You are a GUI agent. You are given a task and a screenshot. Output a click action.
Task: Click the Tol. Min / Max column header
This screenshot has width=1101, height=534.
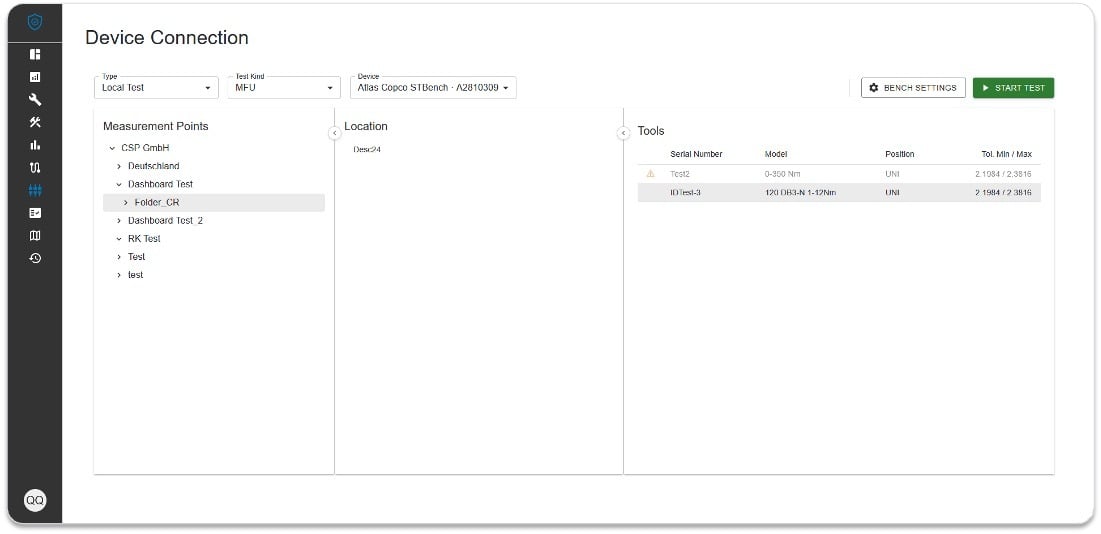point(1006,154)
